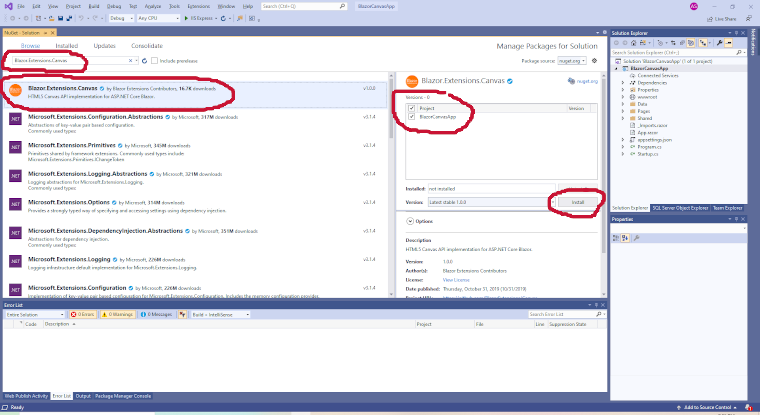Open the Build + IntelliSense dropdown
760x415 pixels.
(220, 315)
